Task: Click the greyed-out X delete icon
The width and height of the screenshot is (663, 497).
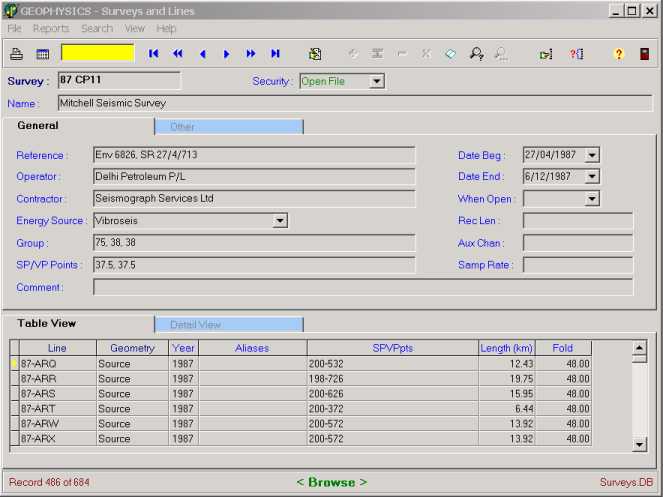Action: pyautogui.click(x=426, y=54)
